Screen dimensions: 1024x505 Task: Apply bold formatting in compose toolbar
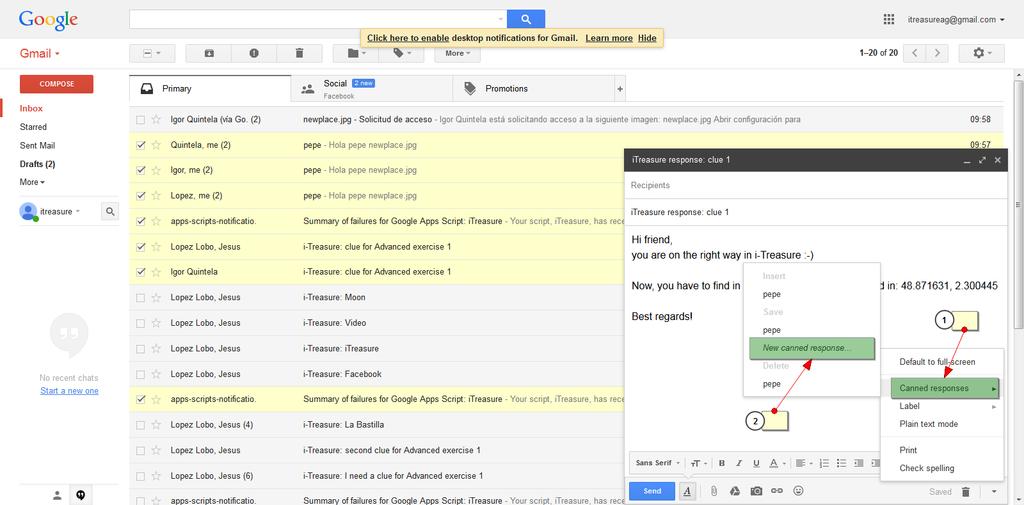pos(722,463)
